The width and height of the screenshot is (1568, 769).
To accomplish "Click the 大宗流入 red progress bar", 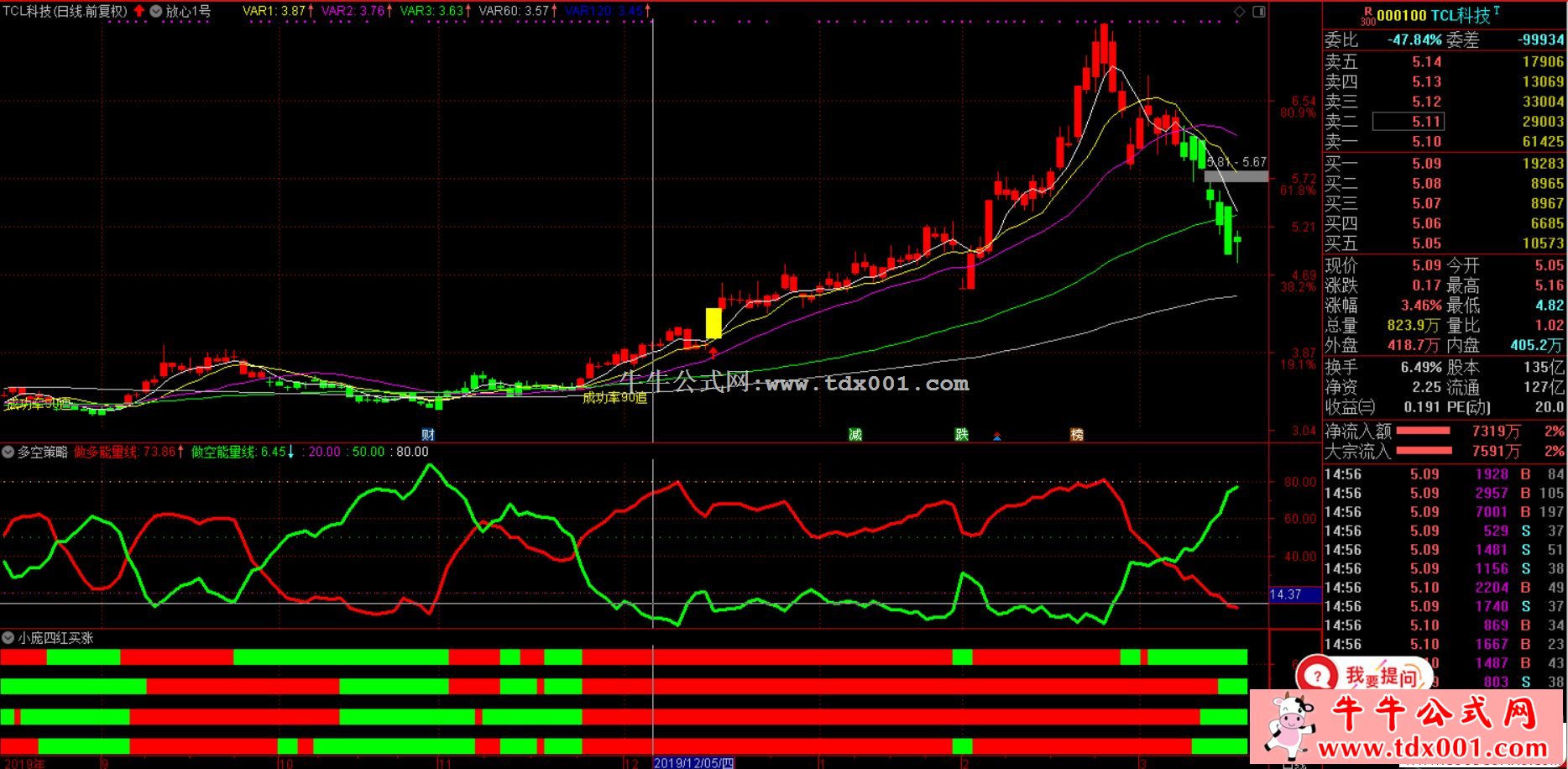I will [x=1423, y=451].
